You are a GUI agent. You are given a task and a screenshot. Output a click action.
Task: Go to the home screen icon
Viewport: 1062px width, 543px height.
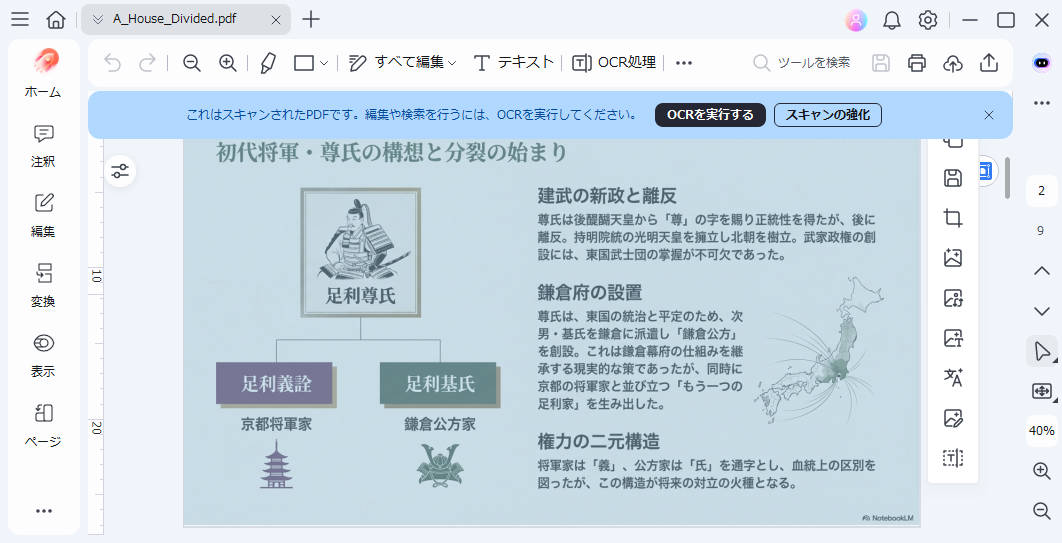[56, 19]
